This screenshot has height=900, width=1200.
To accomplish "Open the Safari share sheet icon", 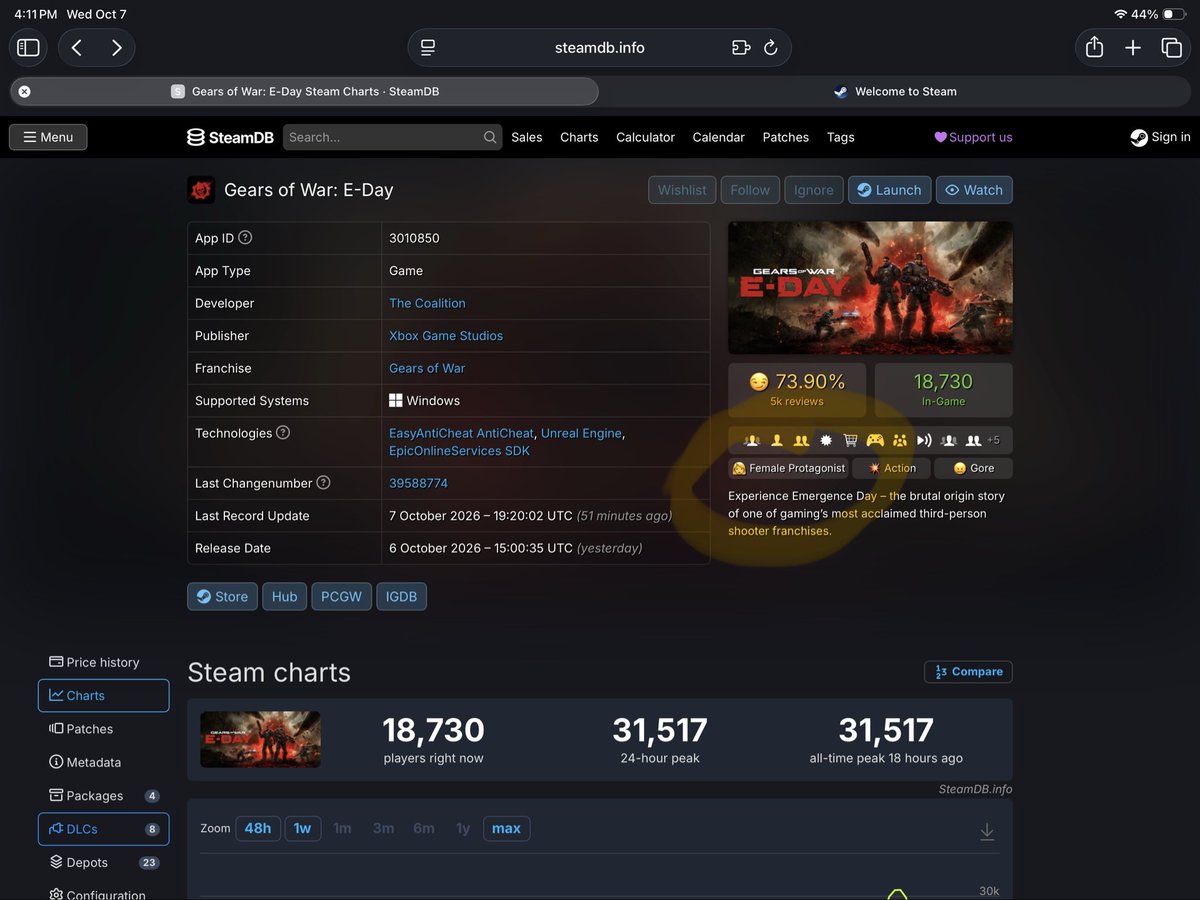I will (1094, 47).
